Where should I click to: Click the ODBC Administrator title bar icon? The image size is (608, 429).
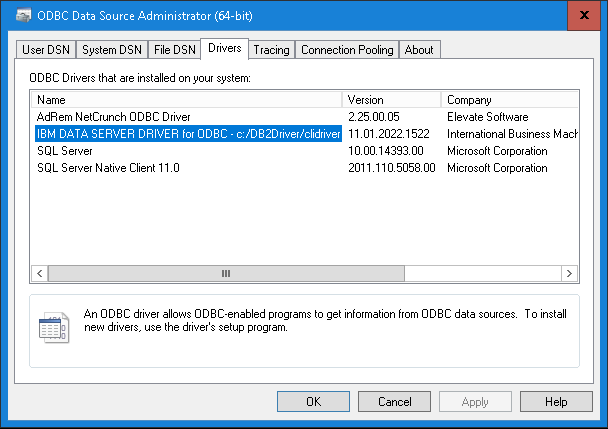(24, 16)
